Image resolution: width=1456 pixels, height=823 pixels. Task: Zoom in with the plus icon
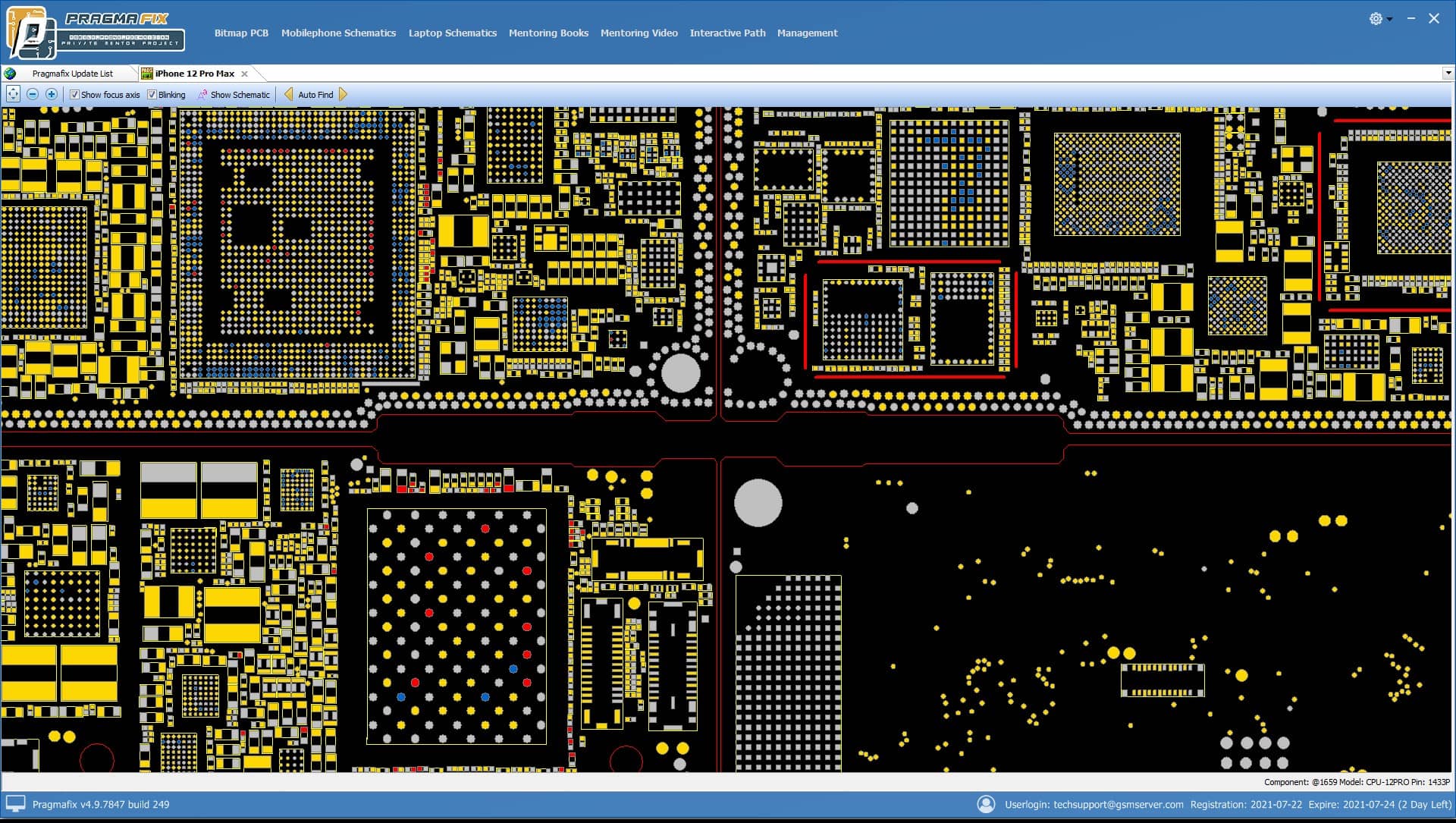pyautogui.click(x=52, y=94)
